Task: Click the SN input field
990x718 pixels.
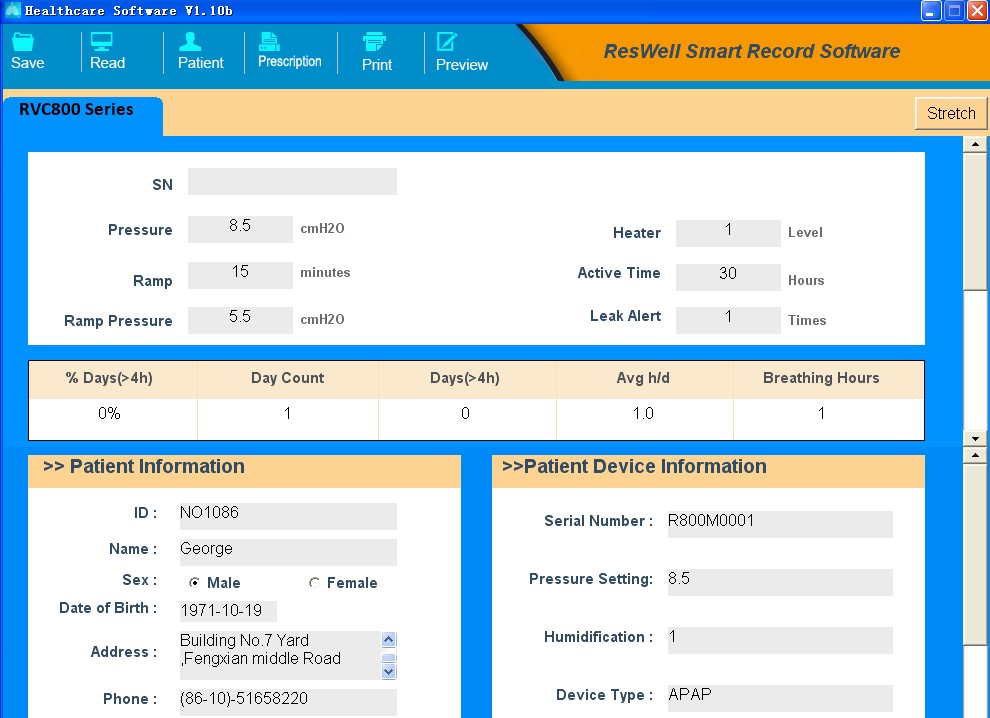Action: pos(292,182)
